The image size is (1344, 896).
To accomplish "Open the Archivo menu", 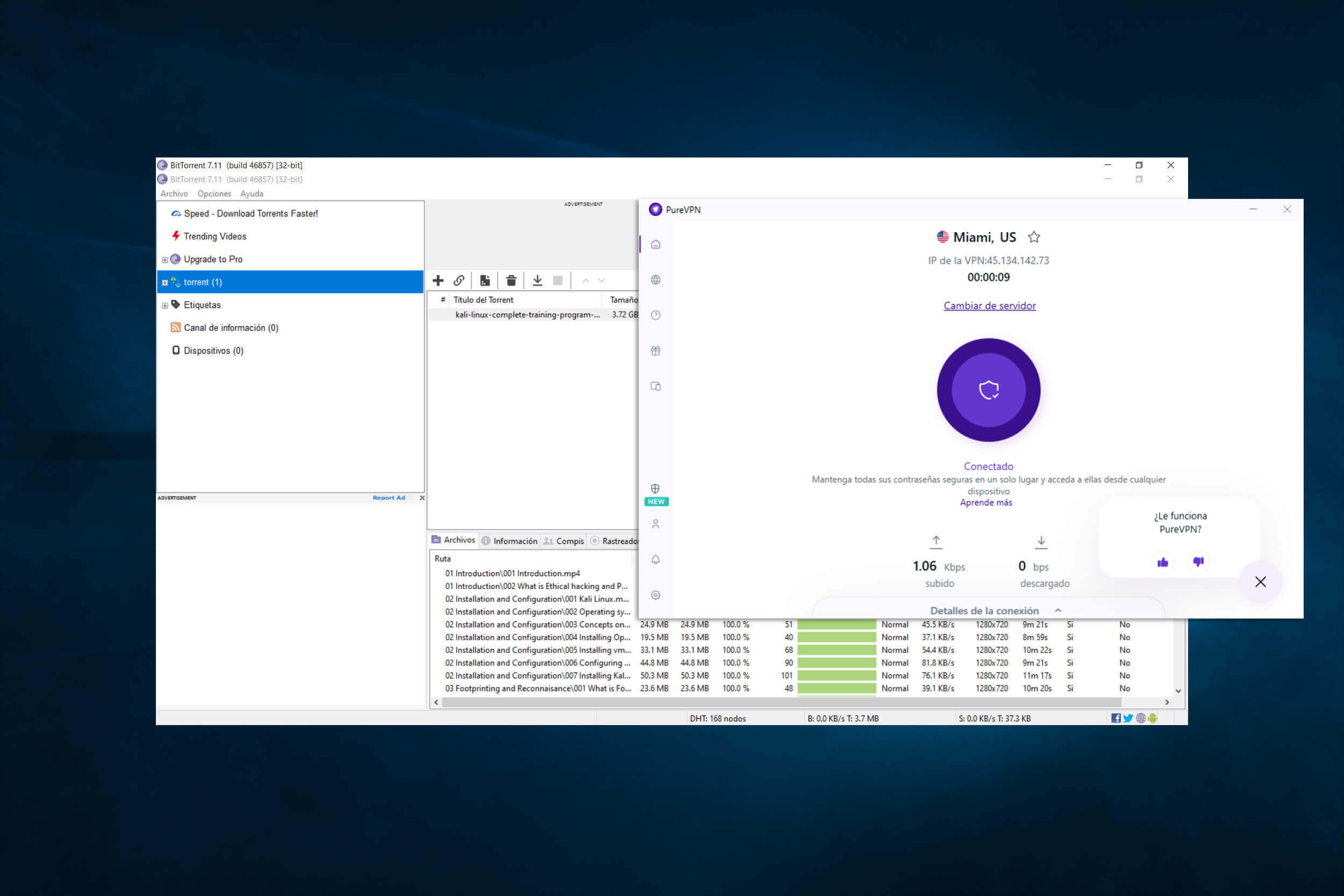I will coord(174,193).
